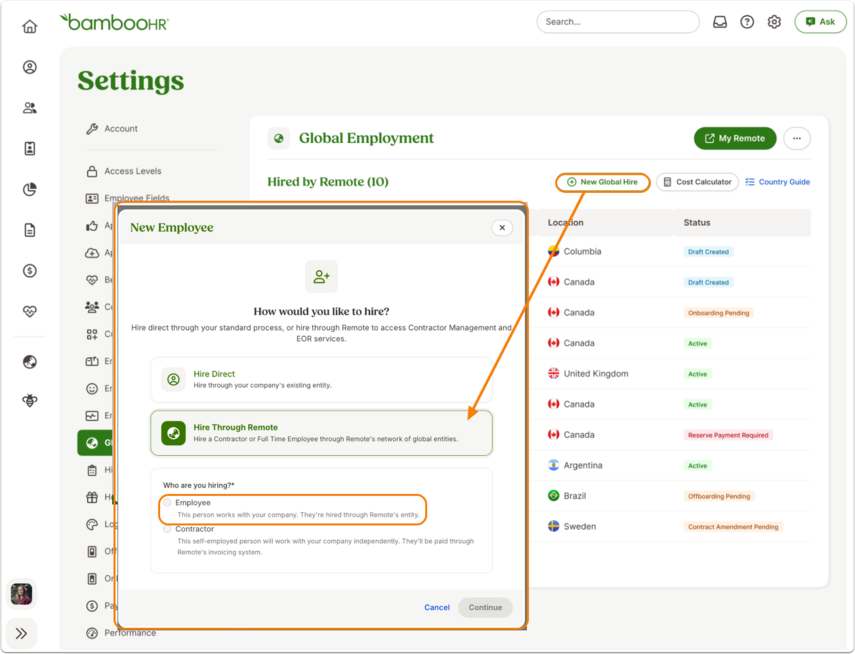The image size is (855, 654).
Task: Click the Offboarding Pending status badge
Action: [x=719, y=496]
